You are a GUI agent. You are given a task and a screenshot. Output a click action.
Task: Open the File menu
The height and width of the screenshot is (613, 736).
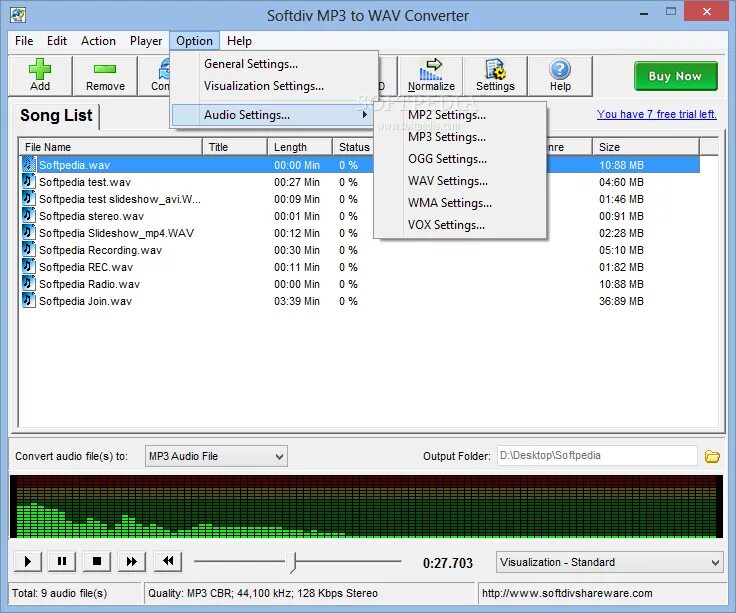[24, 41]
